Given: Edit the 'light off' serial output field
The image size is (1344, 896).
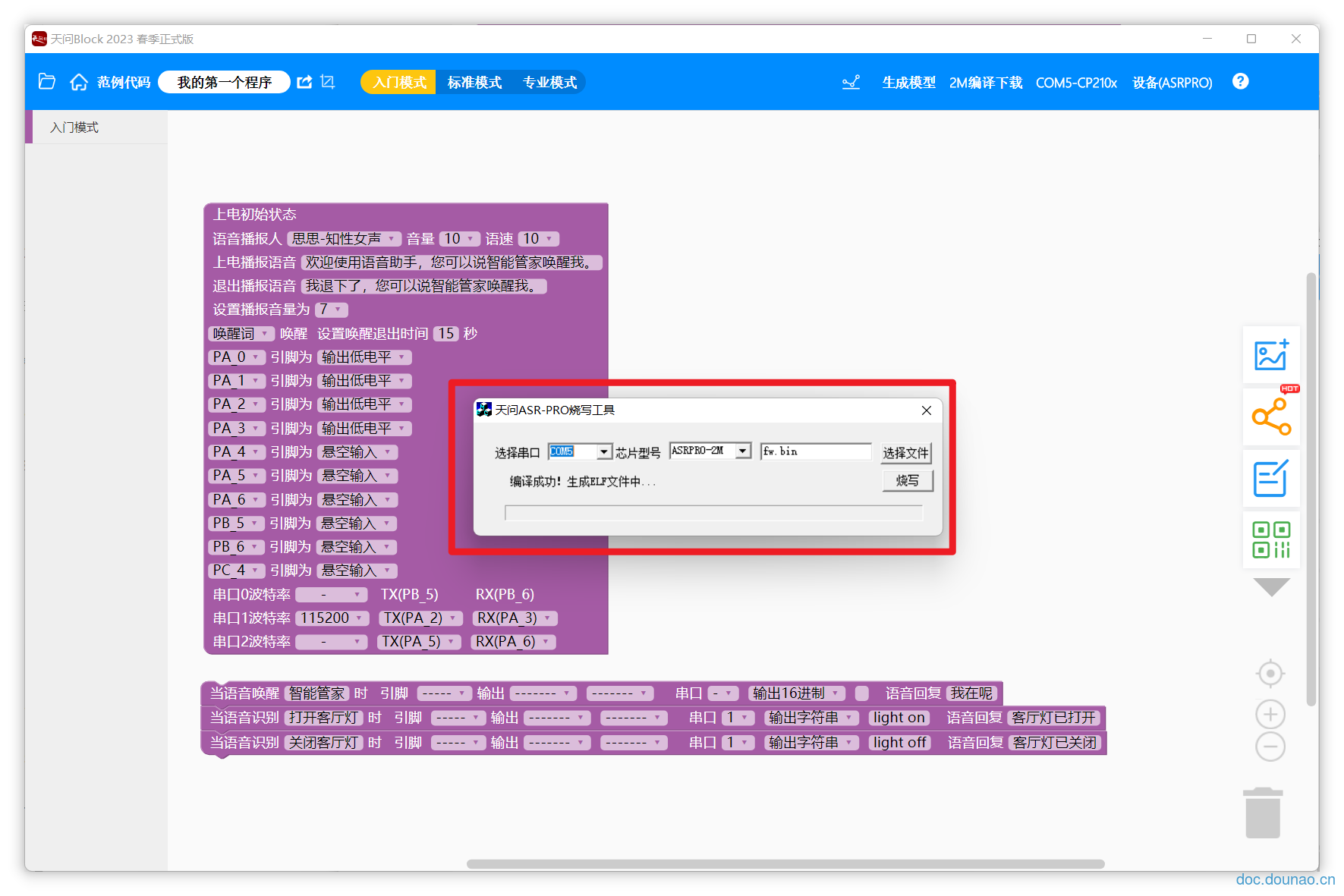Looking at the screenshot, I should tap(900, 743).
